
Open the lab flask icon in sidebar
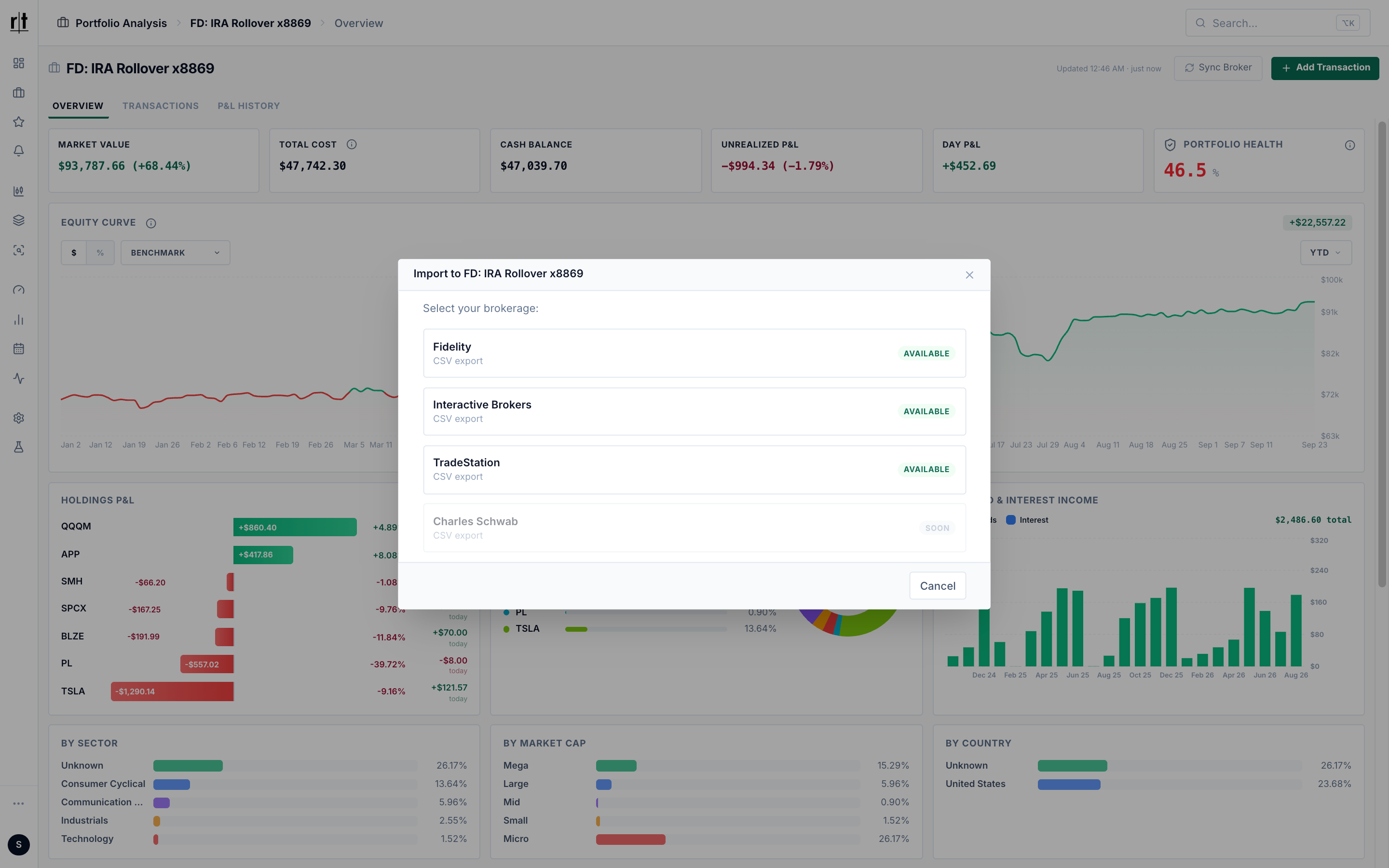19,447
